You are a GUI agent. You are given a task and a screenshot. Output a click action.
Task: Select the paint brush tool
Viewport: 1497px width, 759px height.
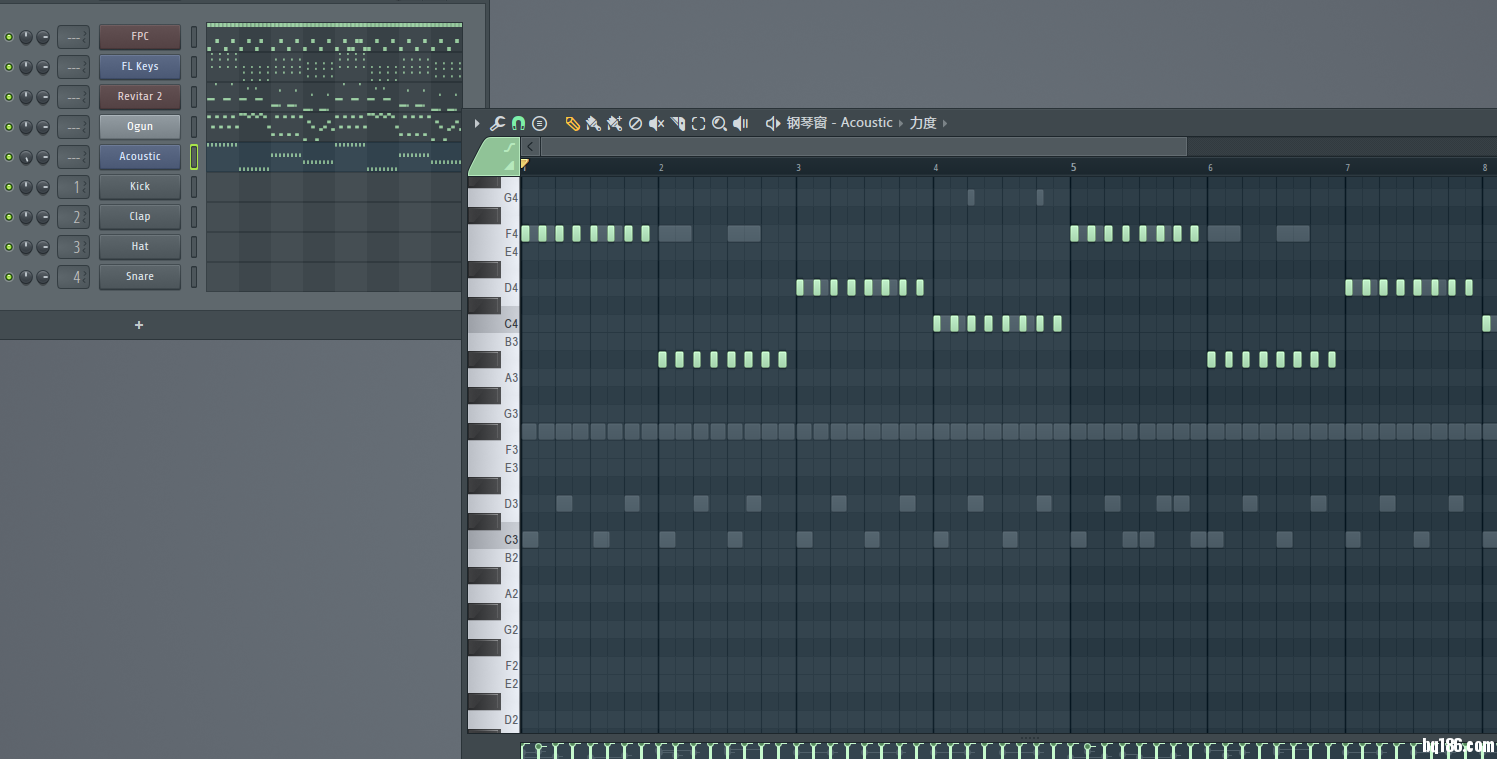pos(593,123)
